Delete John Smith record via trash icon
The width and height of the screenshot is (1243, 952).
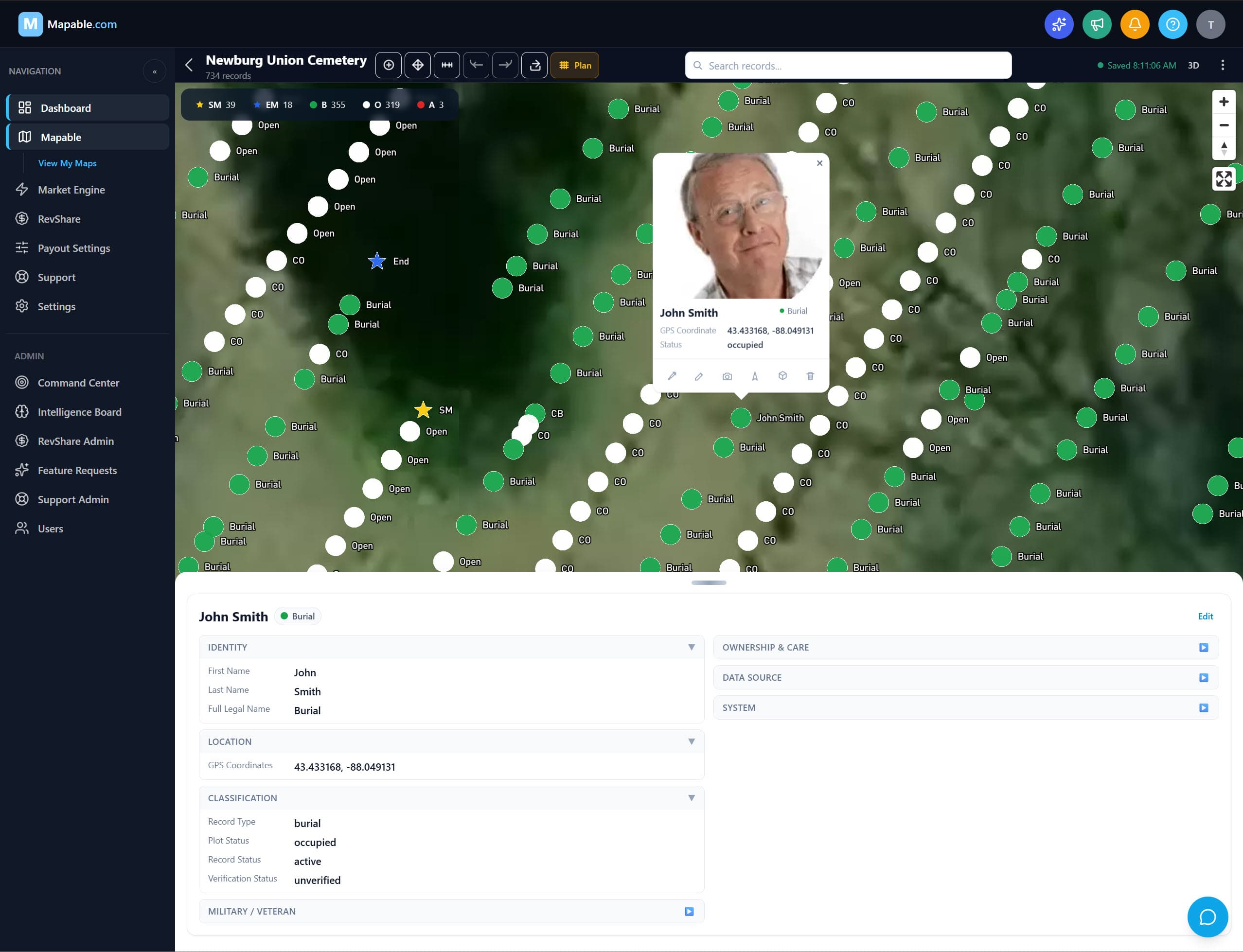(x=810, y=376)
